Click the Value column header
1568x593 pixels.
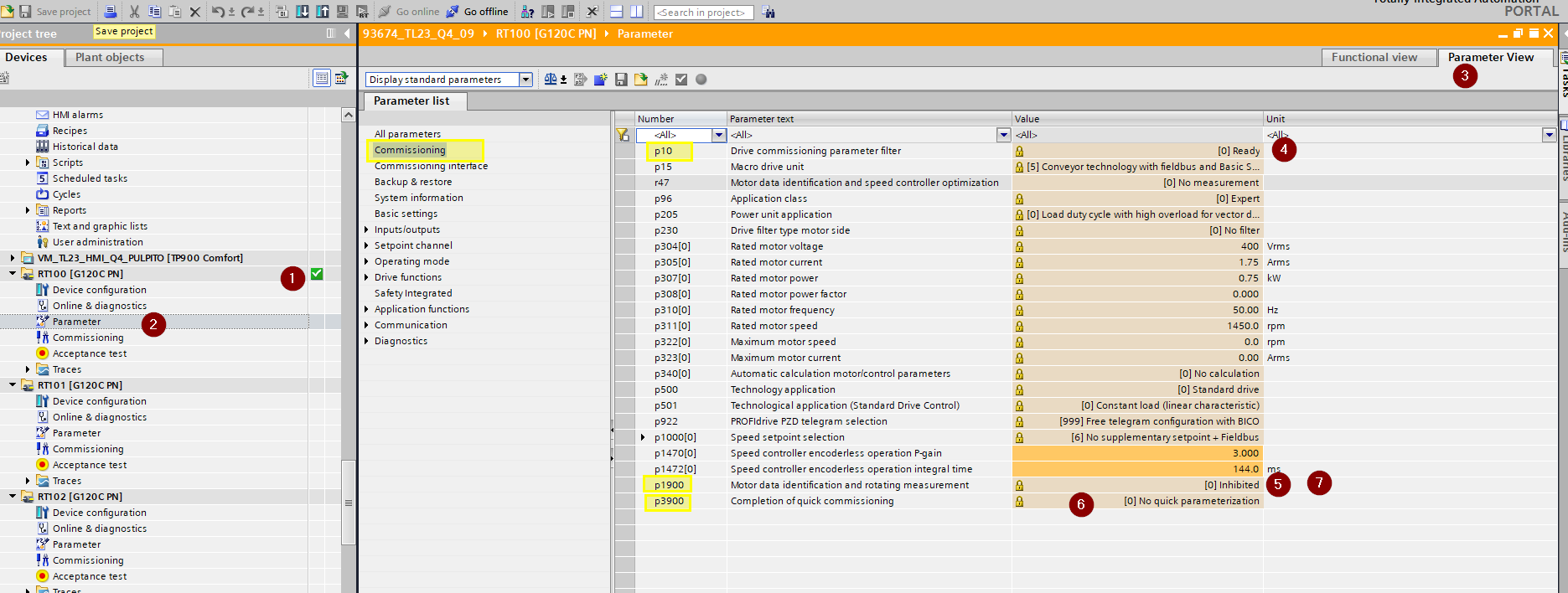click(1137, 119)
